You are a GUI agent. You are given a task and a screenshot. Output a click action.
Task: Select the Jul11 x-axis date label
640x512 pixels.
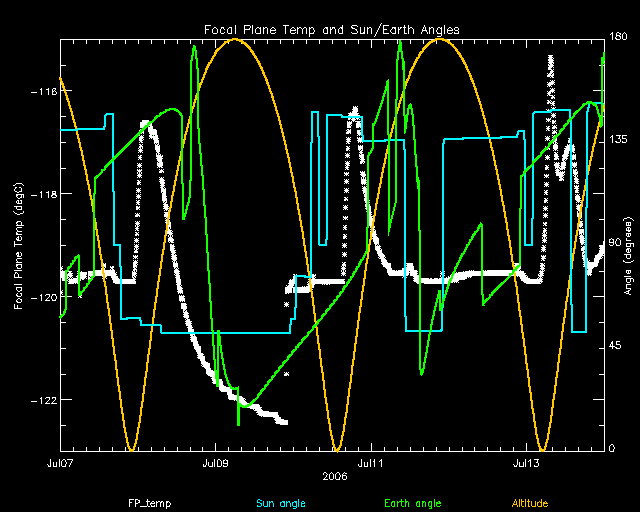(x=371, y=464)
